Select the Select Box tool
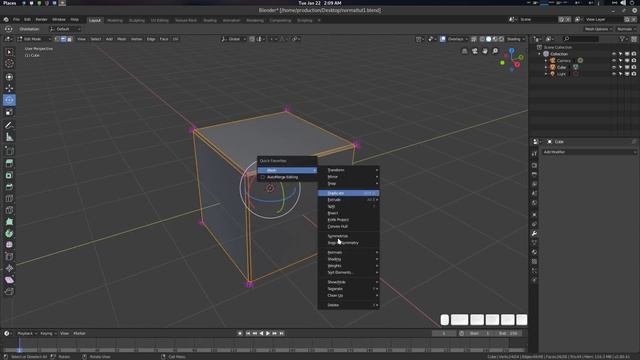Image resolution: width=640 pixels, height=360 pixels. pyautogui.click(x=9, y=52)
